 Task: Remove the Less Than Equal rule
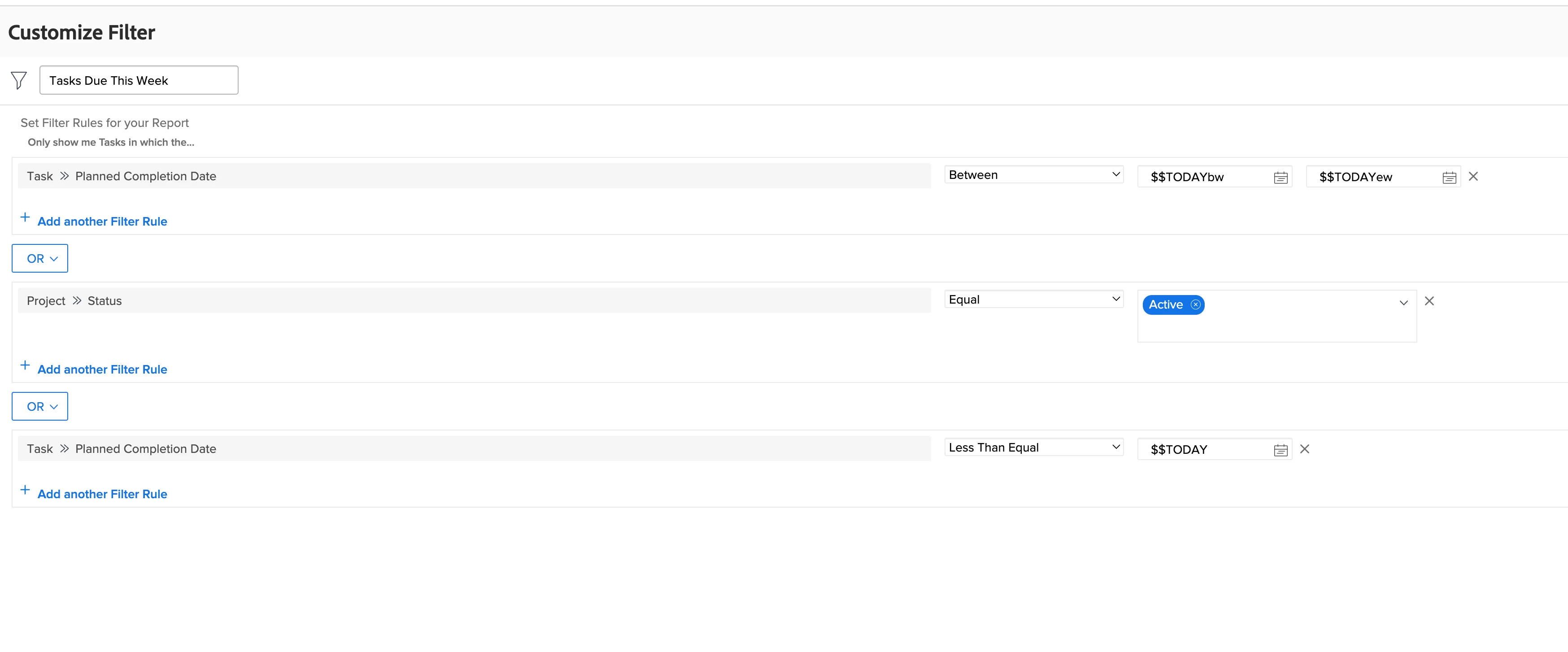pyautogui.click(x=1304, y=449)
